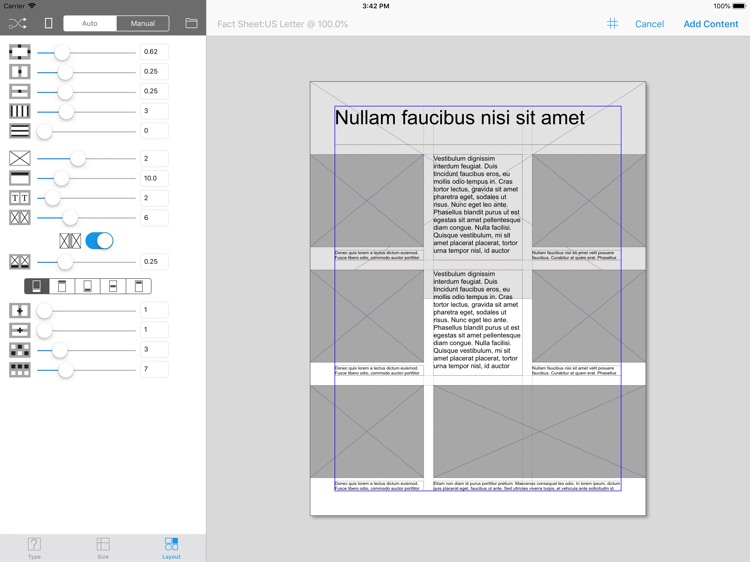Tap the image spacing icon beside 0.25
The image size is (750, 562).
(x=20, y=262)
